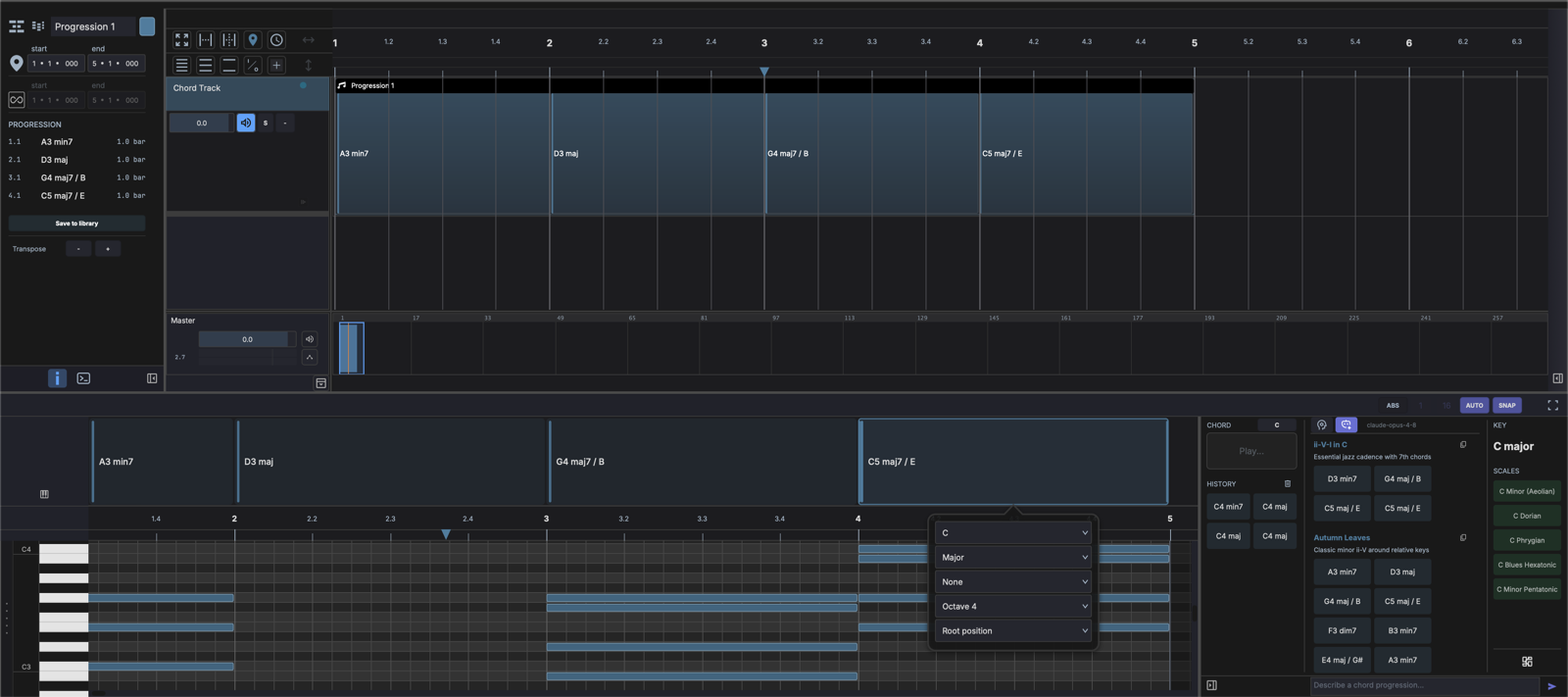Switch to the AI chat tab
The height and width of the screenshot is (697, 1568).
coord(1347,425)
